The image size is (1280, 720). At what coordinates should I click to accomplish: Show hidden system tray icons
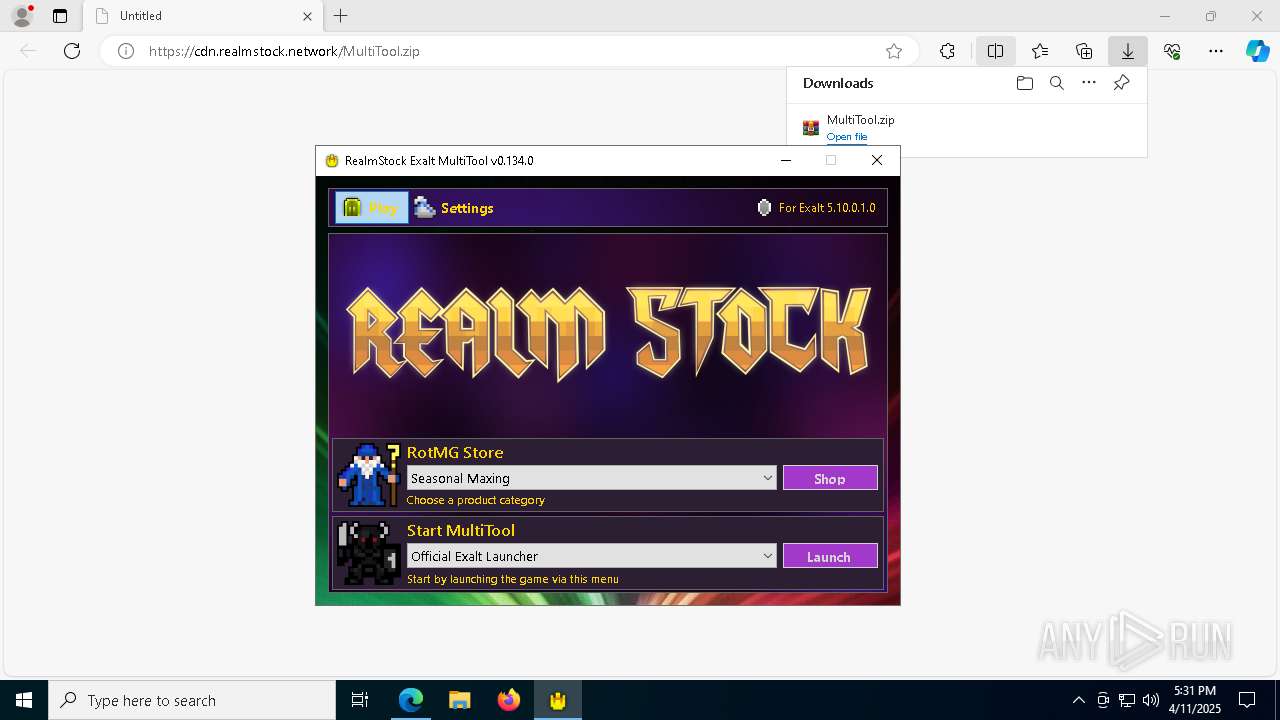[x=1078, y=700]
